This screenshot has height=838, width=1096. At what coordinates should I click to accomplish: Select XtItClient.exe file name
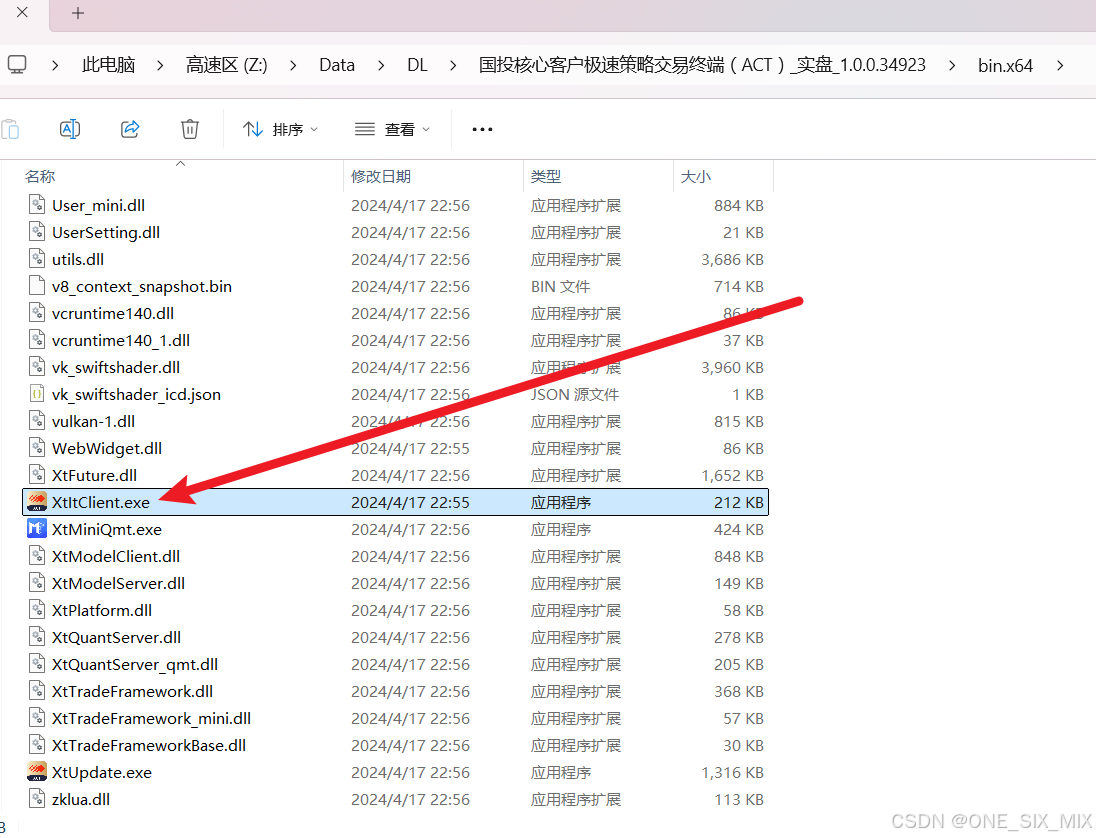click(101, 502)
